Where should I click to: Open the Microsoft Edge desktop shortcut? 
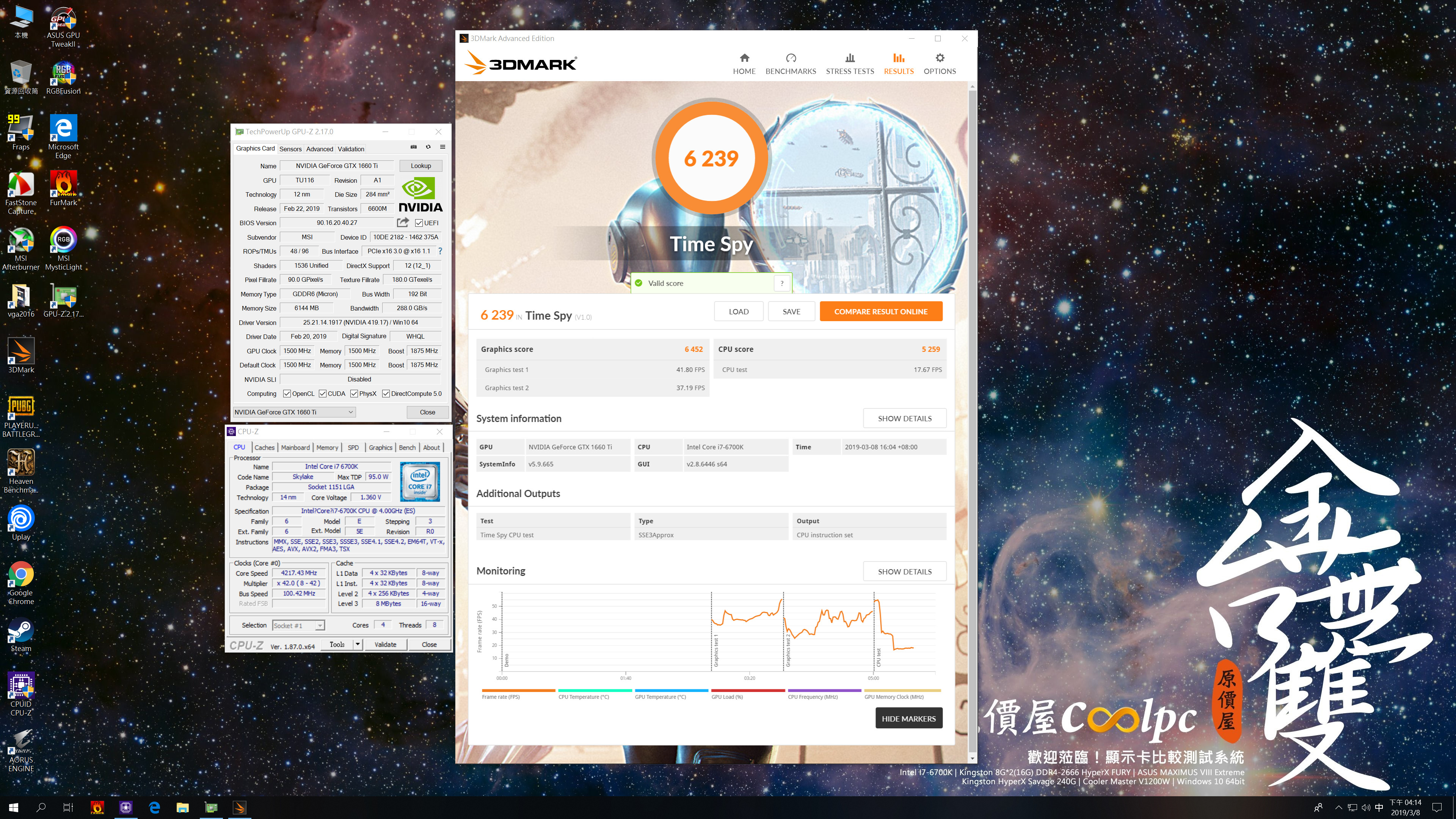[63, 137]
